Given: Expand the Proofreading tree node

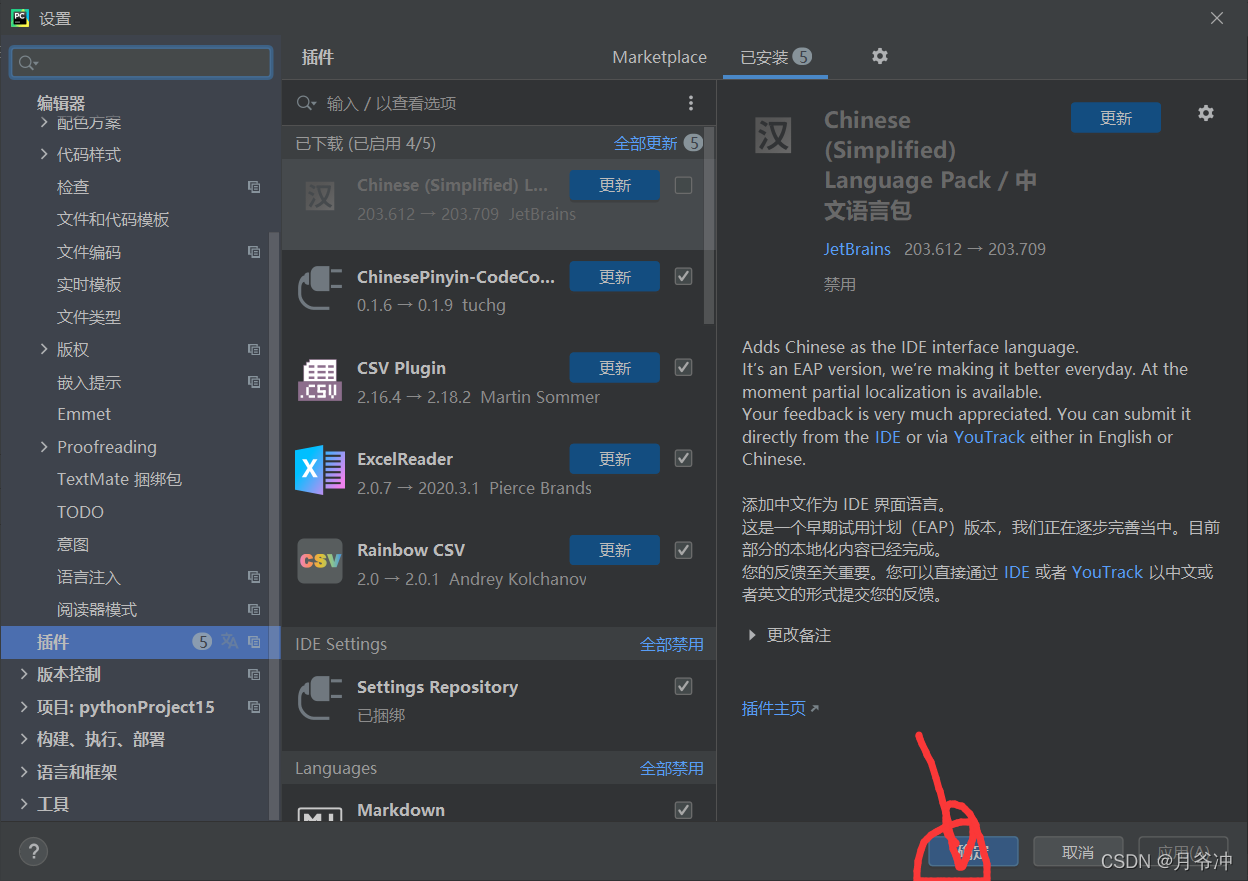Looking at the screenshot, I should [x=44, y=447].
